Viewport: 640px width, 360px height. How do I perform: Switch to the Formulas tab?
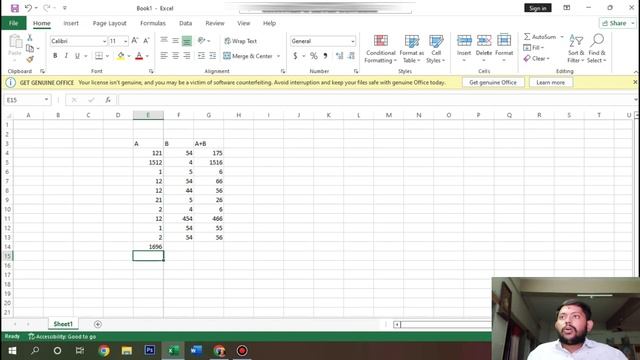coord(153,23)
